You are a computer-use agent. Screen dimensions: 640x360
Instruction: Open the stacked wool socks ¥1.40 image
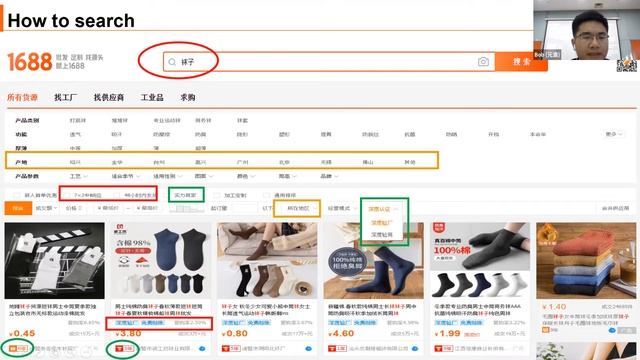coord(586,260)
